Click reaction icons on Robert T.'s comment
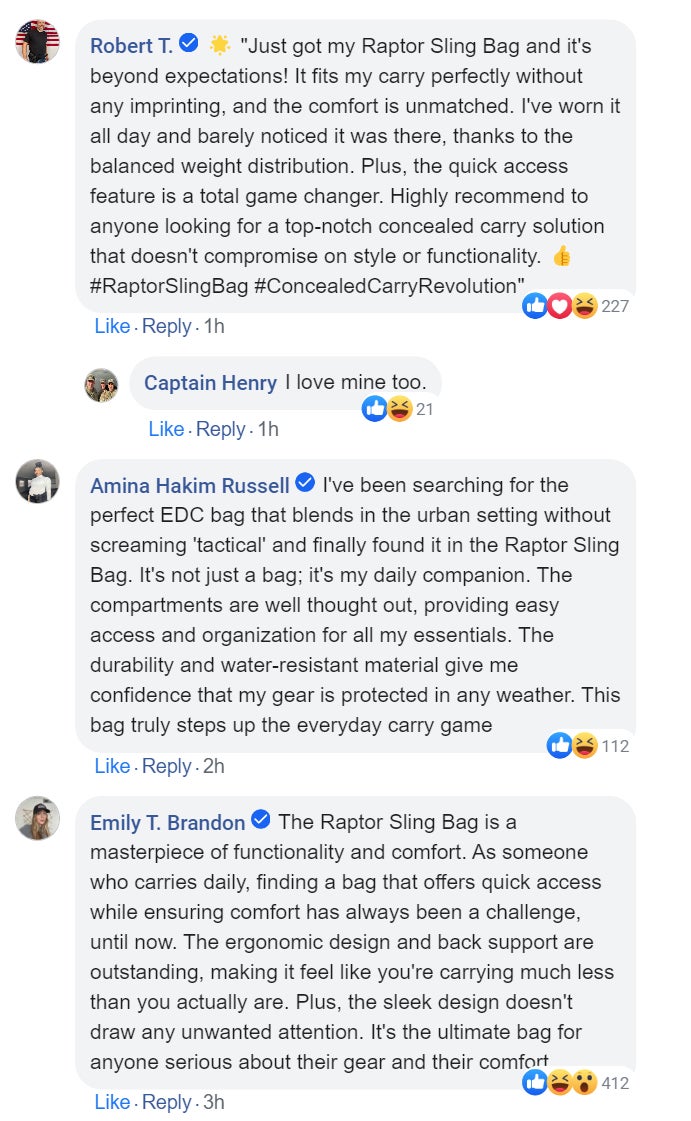Image resolution: width=691 pixels, height=1121 pixels. [x=560, y=306]
